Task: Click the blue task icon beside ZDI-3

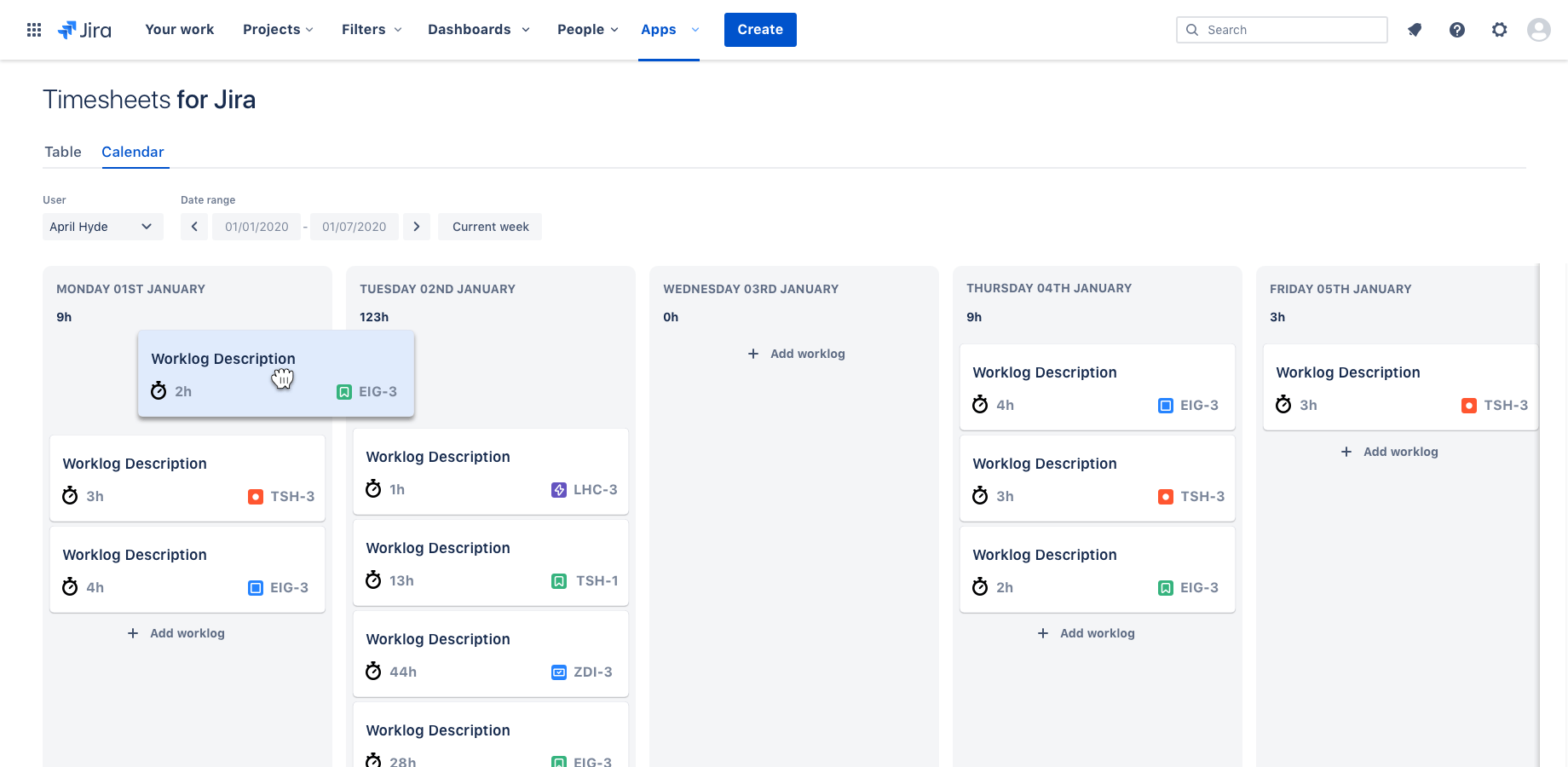Action: (x=559, y=672)
